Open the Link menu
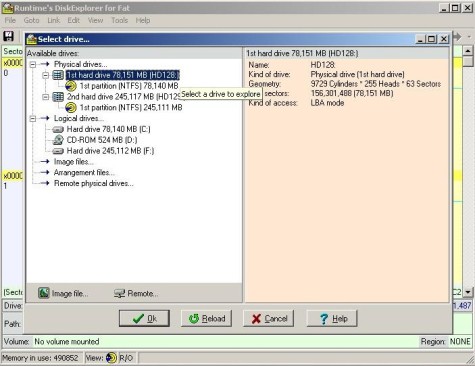Screen dimensions: 475x366 [x=54, y=20]
